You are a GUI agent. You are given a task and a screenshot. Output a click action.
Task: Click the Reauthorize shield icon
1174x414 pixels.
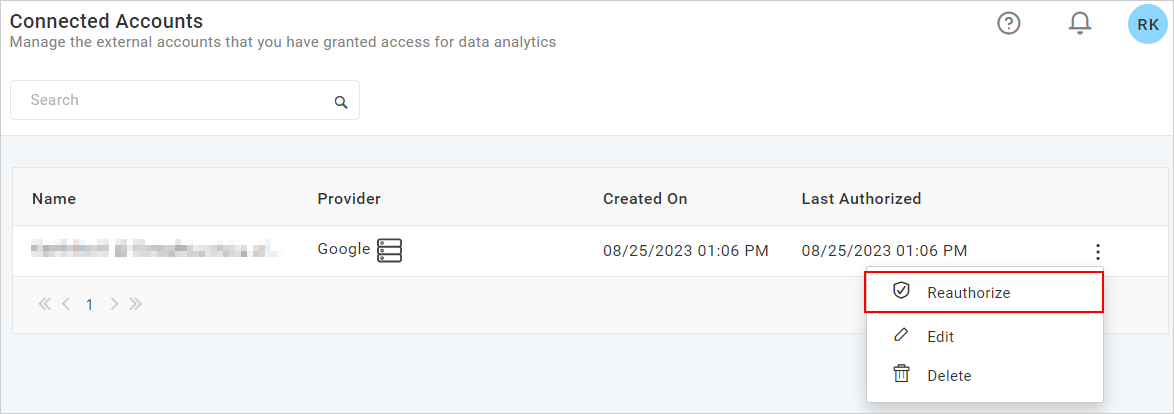[x=901, y=291]
